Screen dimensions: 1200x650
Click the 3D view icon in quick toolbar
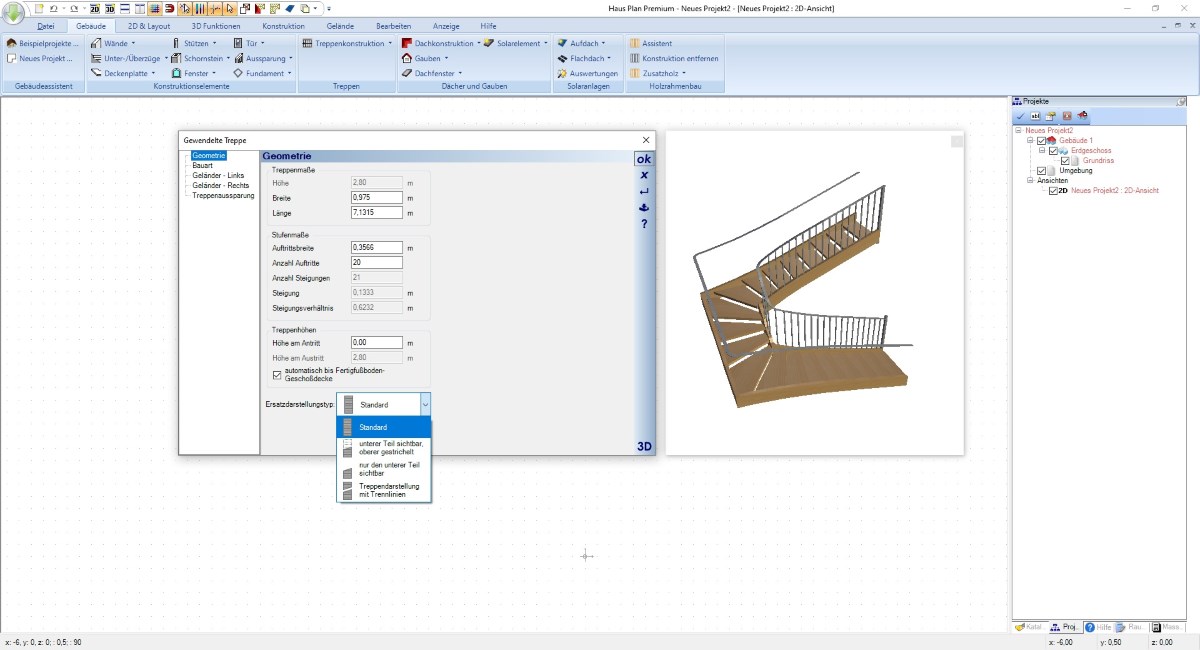(109, 8)
